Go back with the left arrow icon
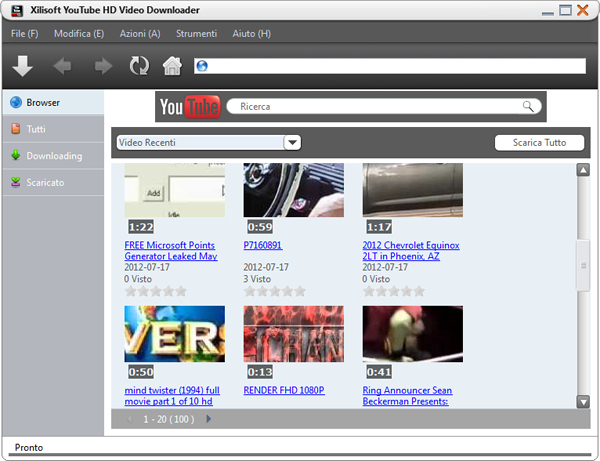 point(62,66)
